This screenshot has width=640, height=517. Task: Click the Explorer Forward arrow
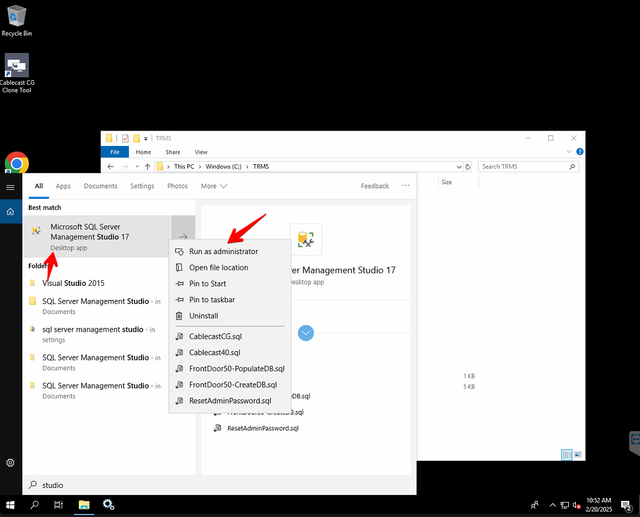coord(125,166)
